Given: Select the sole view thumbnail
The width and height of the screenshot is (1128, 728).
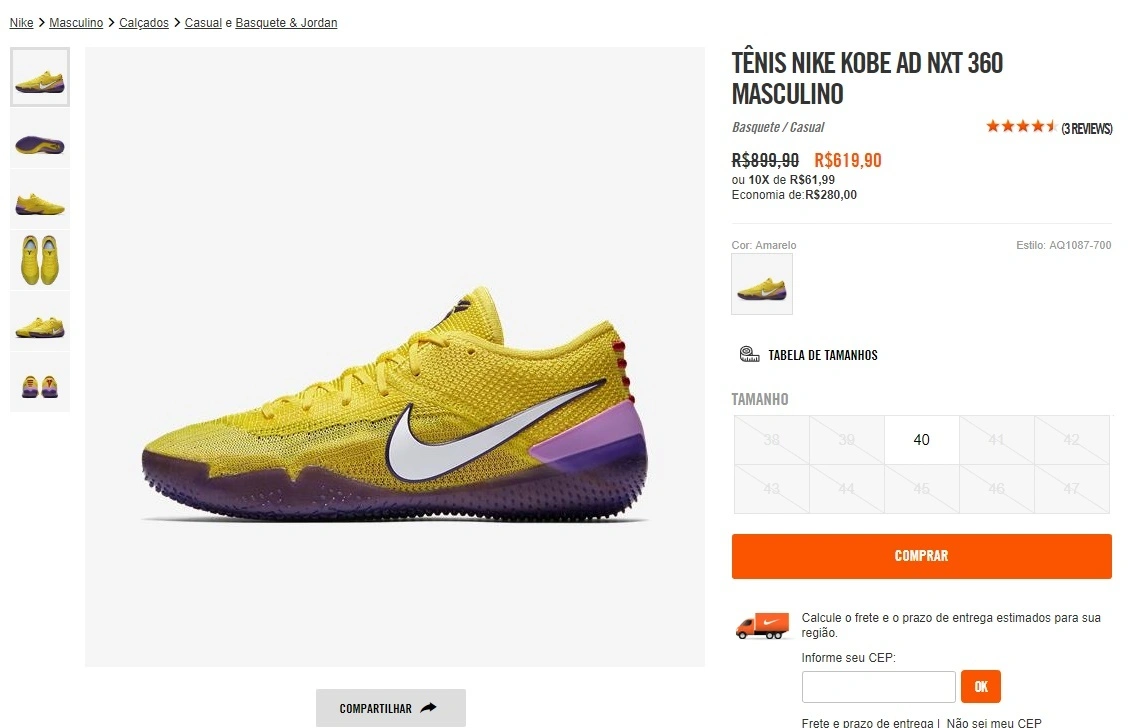Looking at the screenshot, I should pos(40,138).
